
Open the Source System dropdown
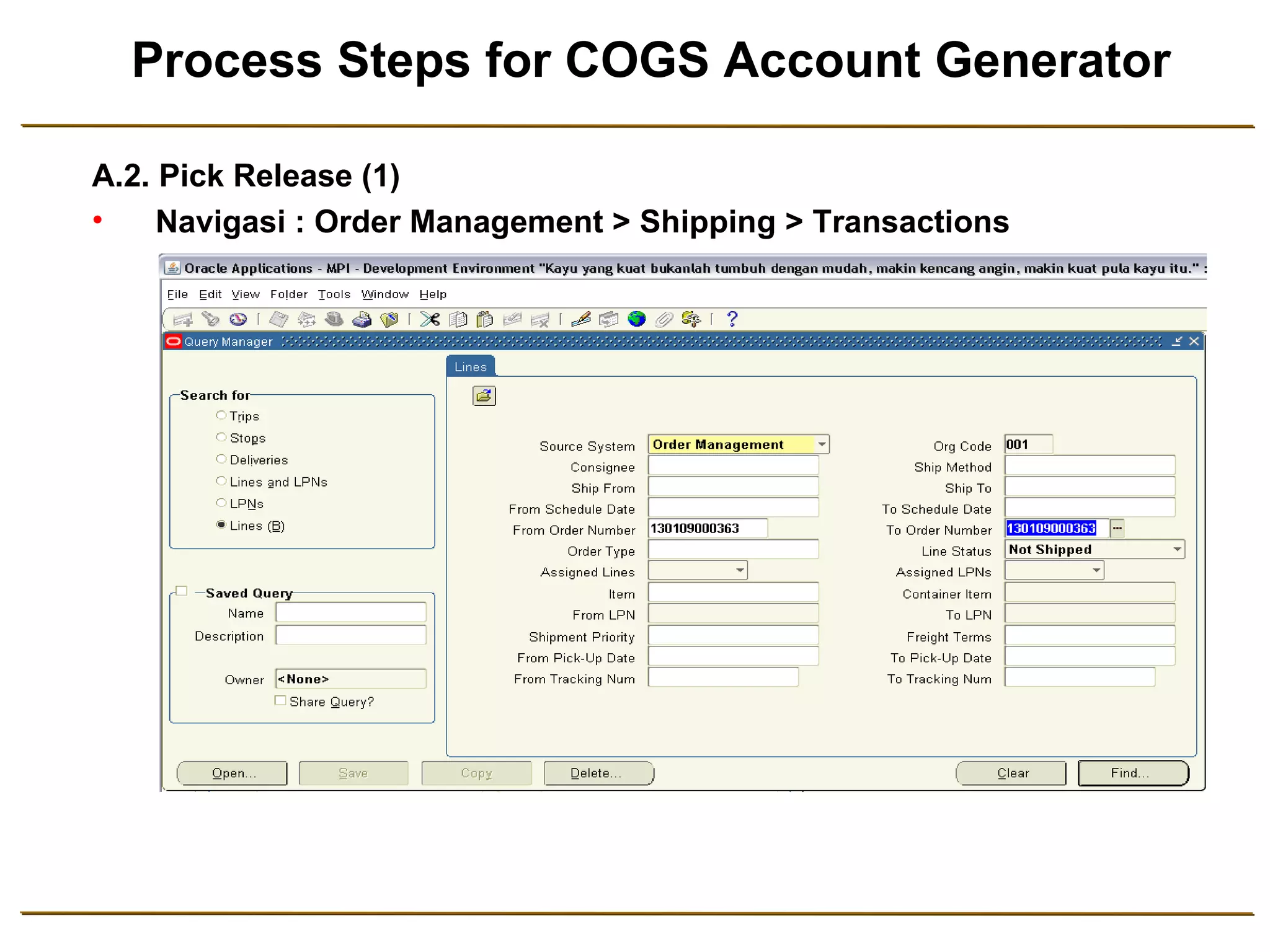[822, 444]
